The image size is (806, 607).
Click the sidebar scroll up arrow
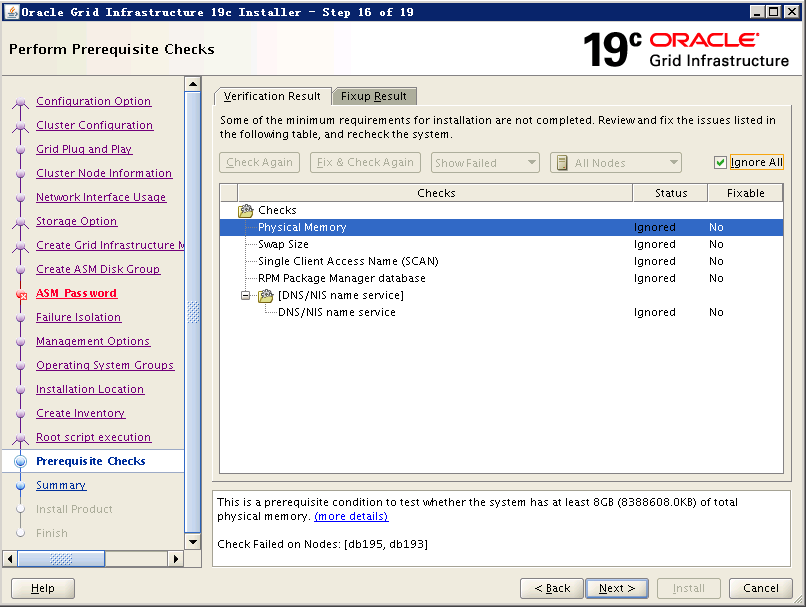[x=193, y=84]
